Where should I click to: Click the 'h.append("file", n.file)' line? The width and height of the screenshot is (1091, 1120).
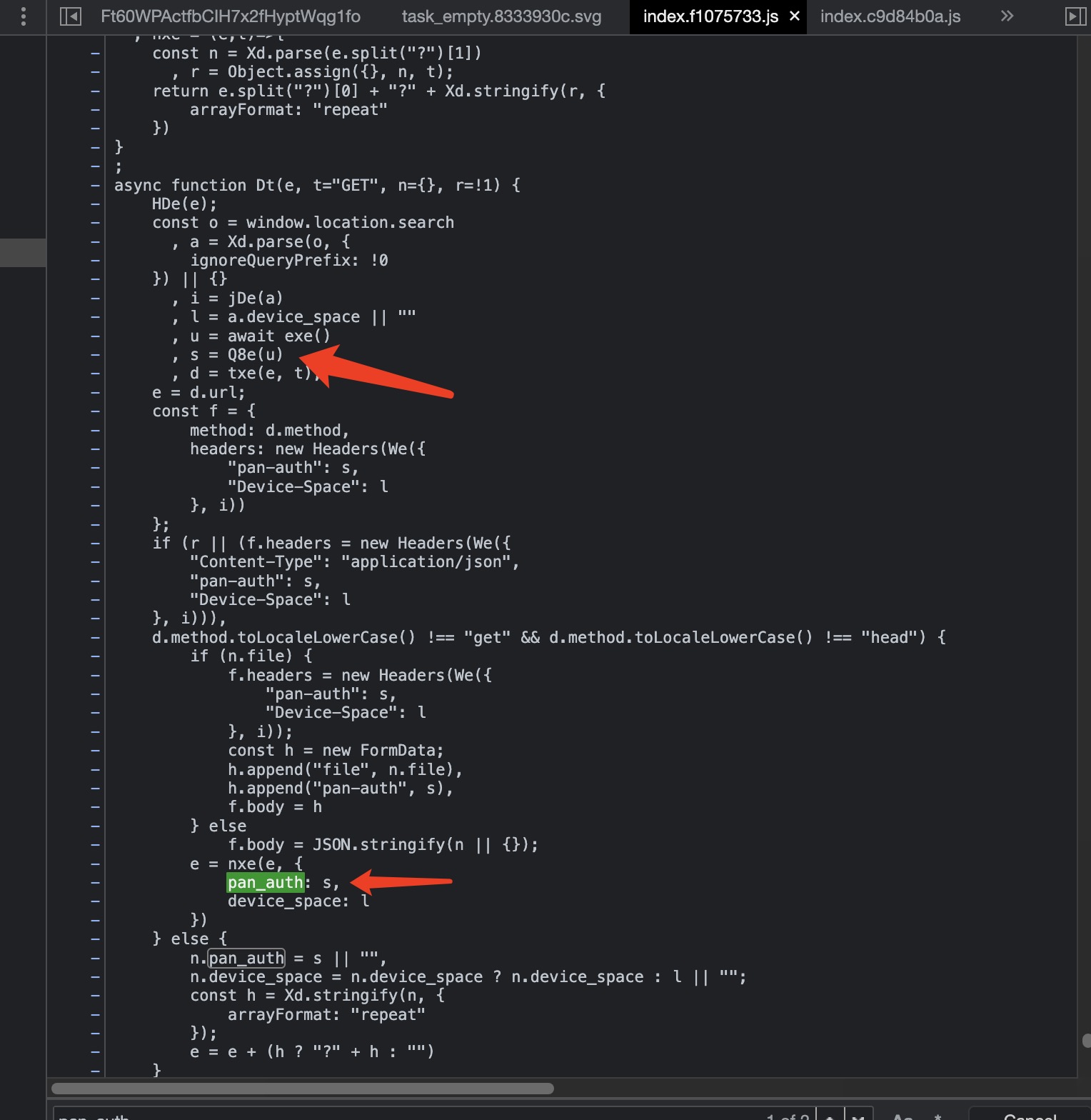[346, 769]
